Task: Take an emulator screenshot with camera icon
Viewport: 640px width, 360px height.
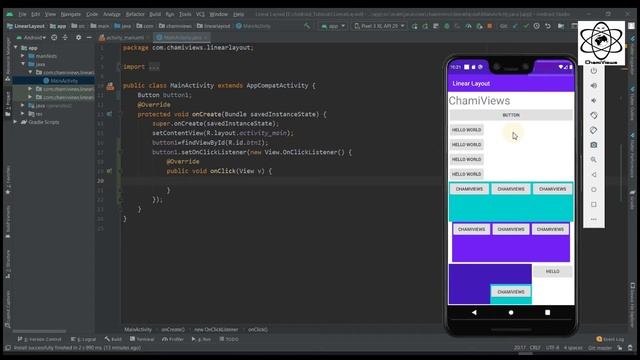Action: click(593, 145)
